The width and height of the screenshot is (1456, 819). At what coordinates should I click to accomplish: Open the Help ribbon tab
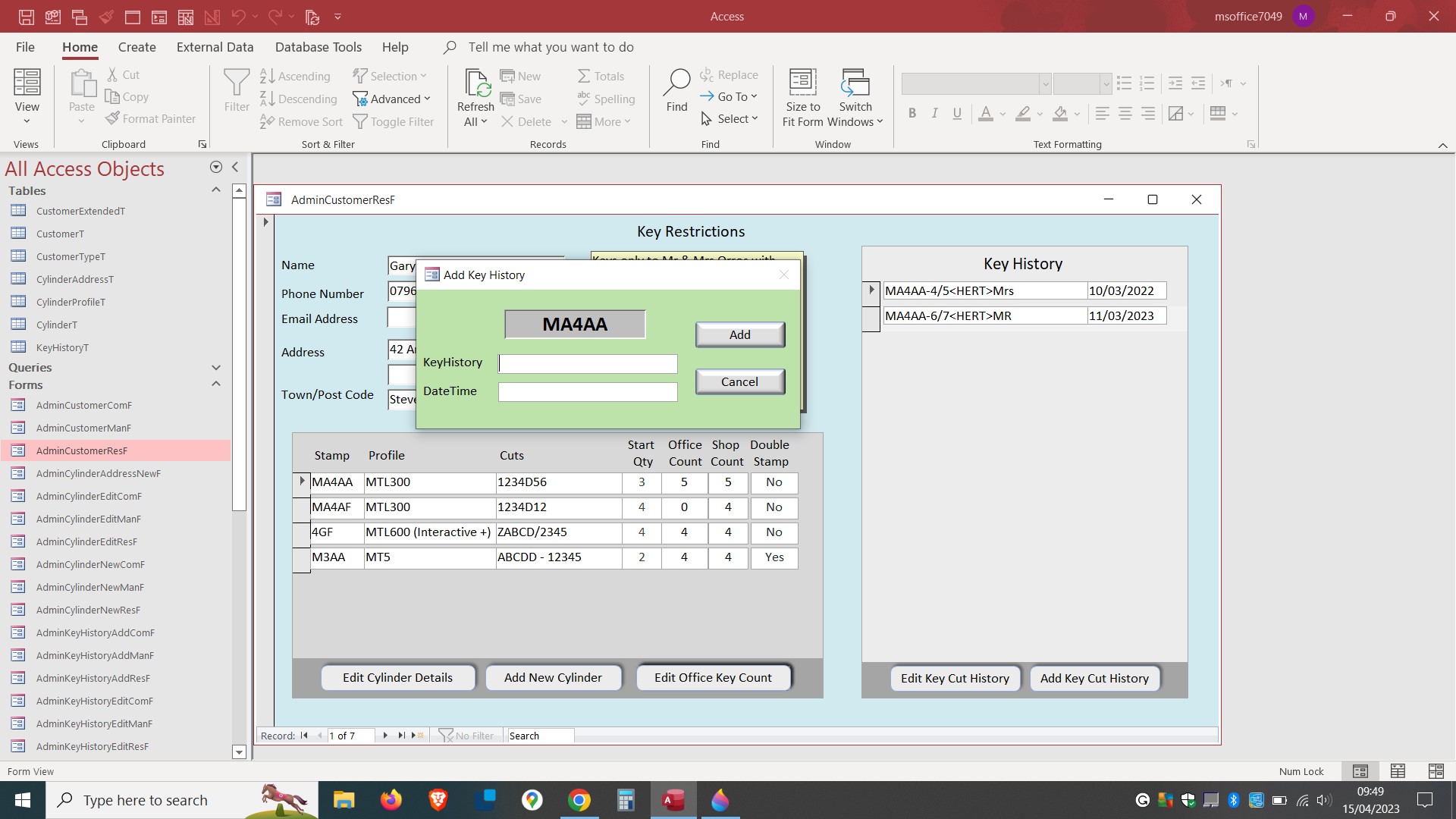click(395, 47)
